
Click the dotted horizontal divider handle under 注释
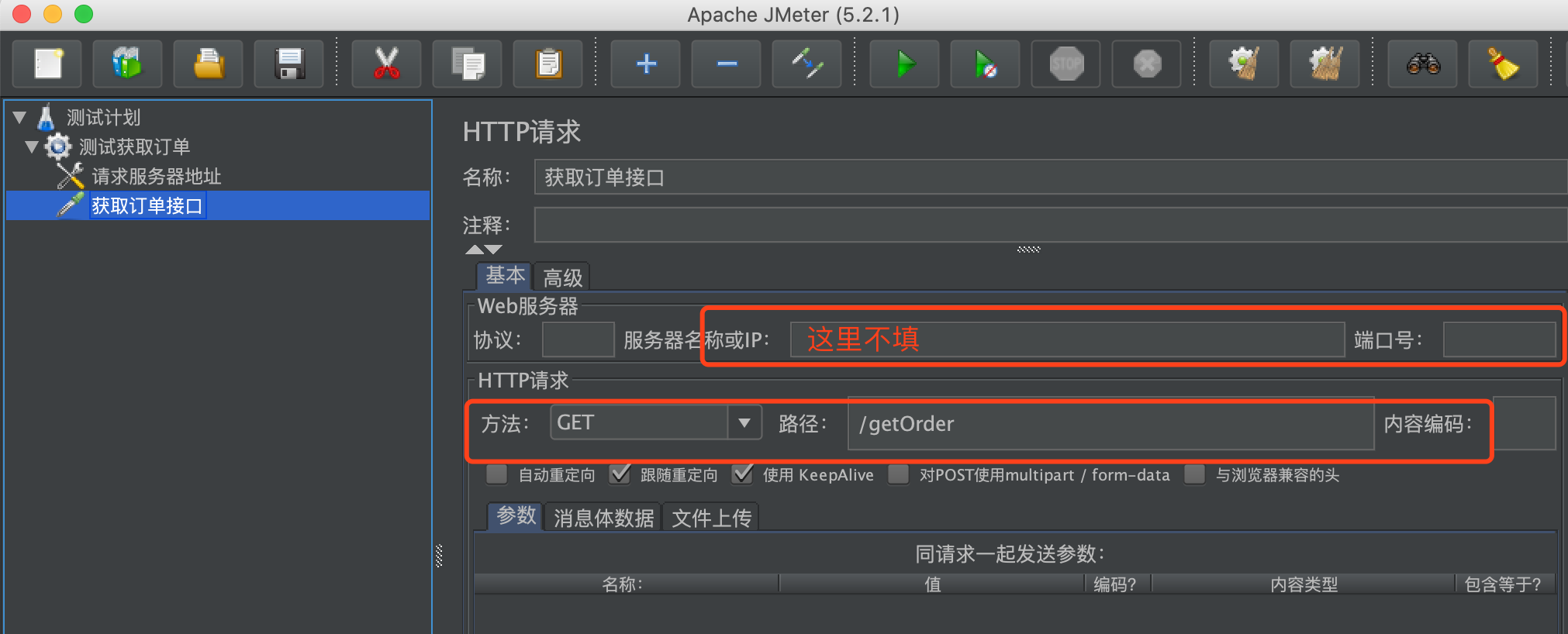1028,250
